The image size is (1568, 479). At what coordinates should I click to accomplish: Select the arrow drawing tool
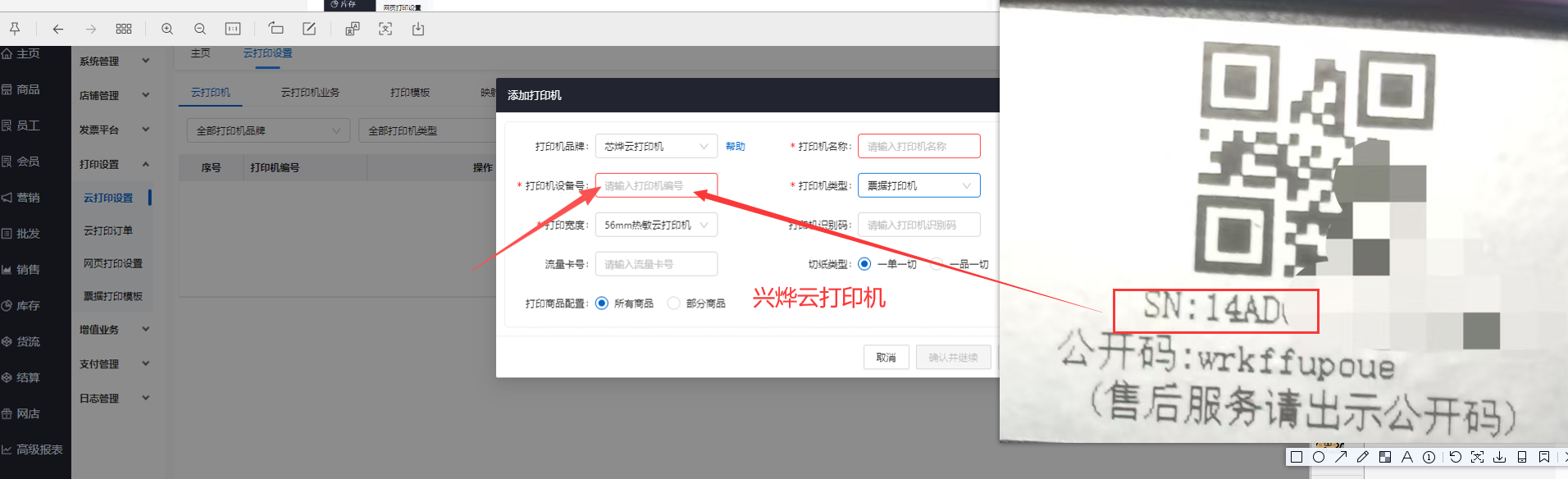[1341, 457]
